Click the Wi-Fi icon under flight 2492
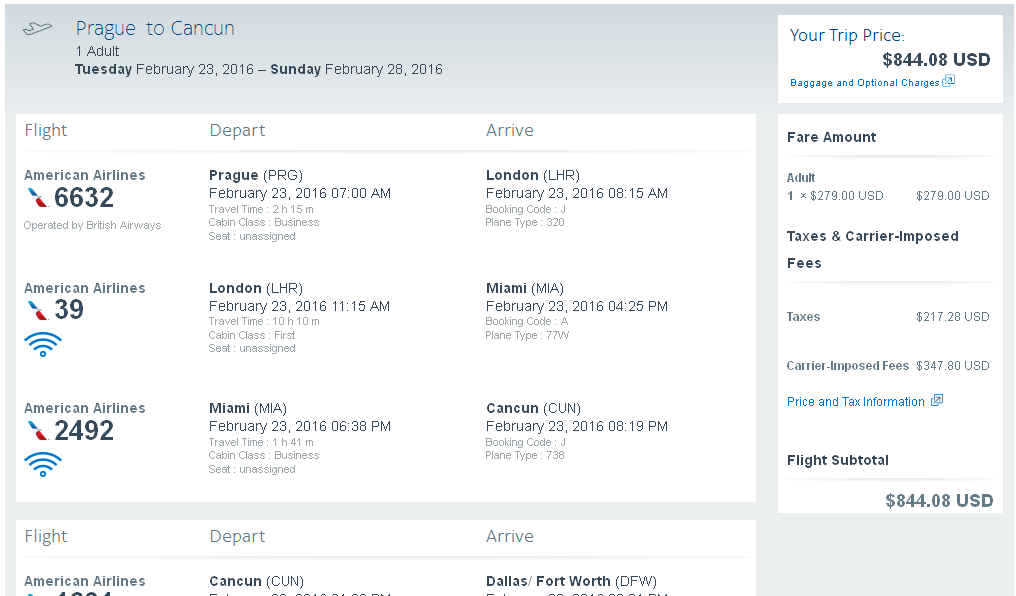 [x=43, y=464]
